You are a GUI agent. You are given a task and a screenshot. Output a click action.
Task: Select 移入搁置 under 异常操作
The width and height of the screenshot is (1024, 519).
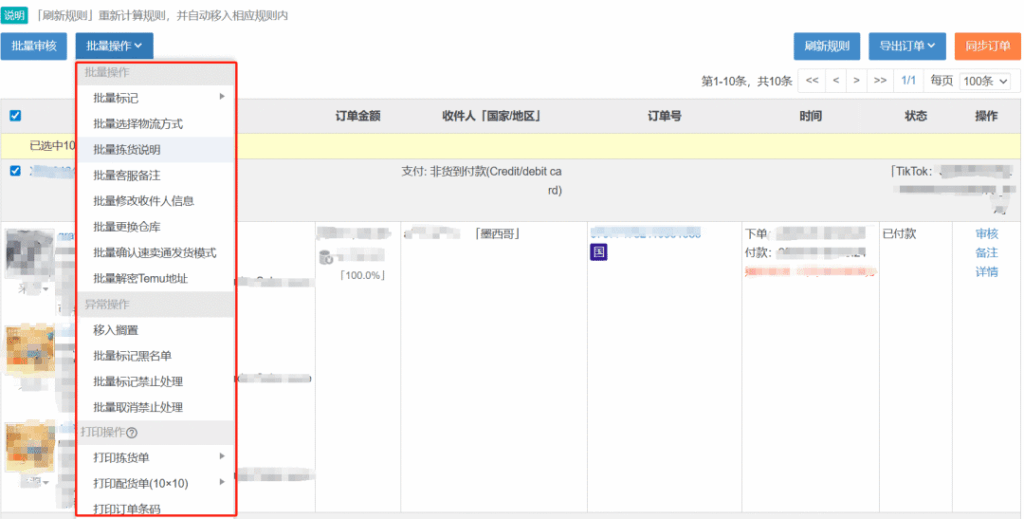115,330
